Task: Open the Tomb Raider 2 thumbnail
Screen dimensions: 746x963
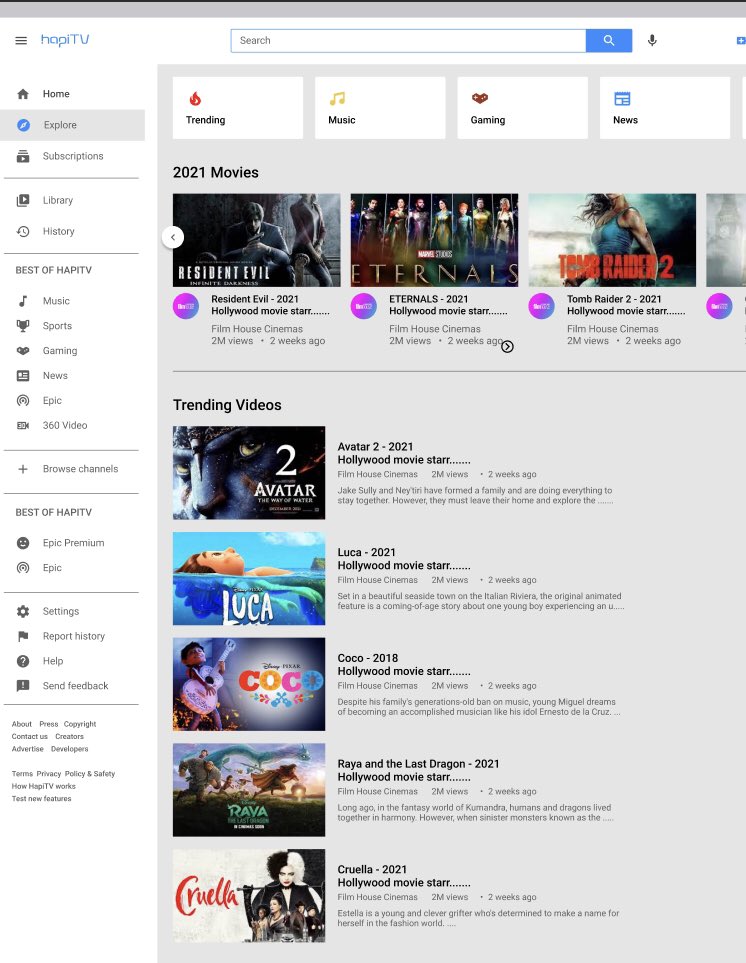Action: 612,240
